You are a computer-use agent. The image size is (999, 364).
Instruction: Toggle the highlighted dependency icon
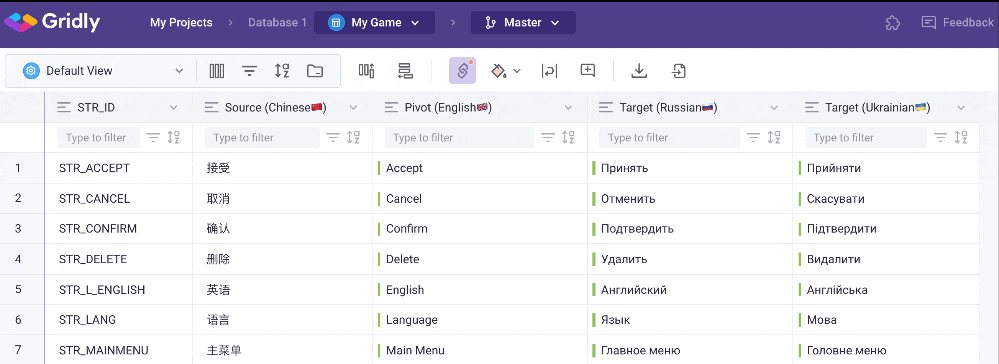(x=463, y=71)
